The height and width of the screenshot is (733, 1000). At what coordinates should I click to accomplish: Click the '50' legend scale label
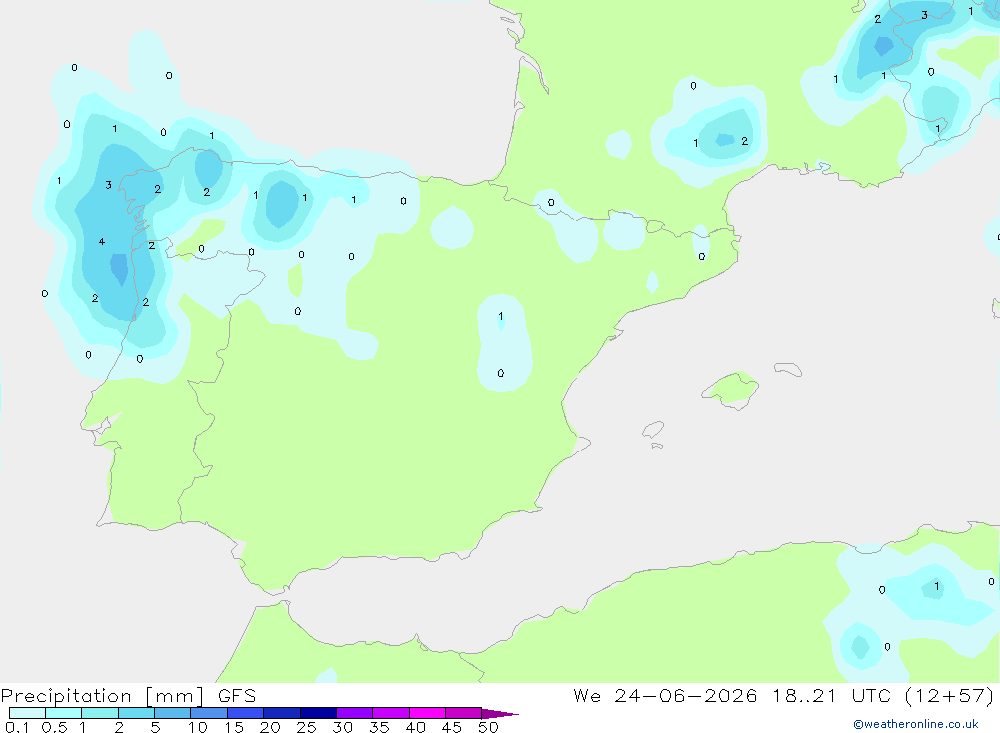[x=488, y=727]
